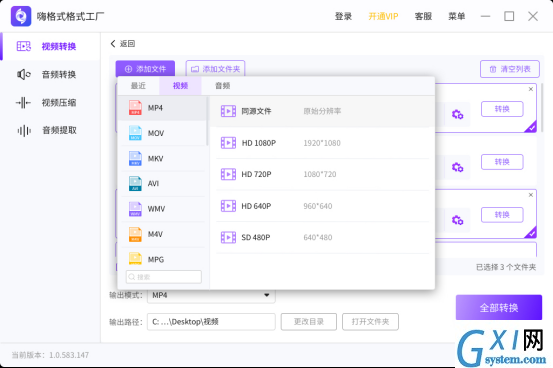Open settings gear for the third file
The image size is (553, 368).
457,220
